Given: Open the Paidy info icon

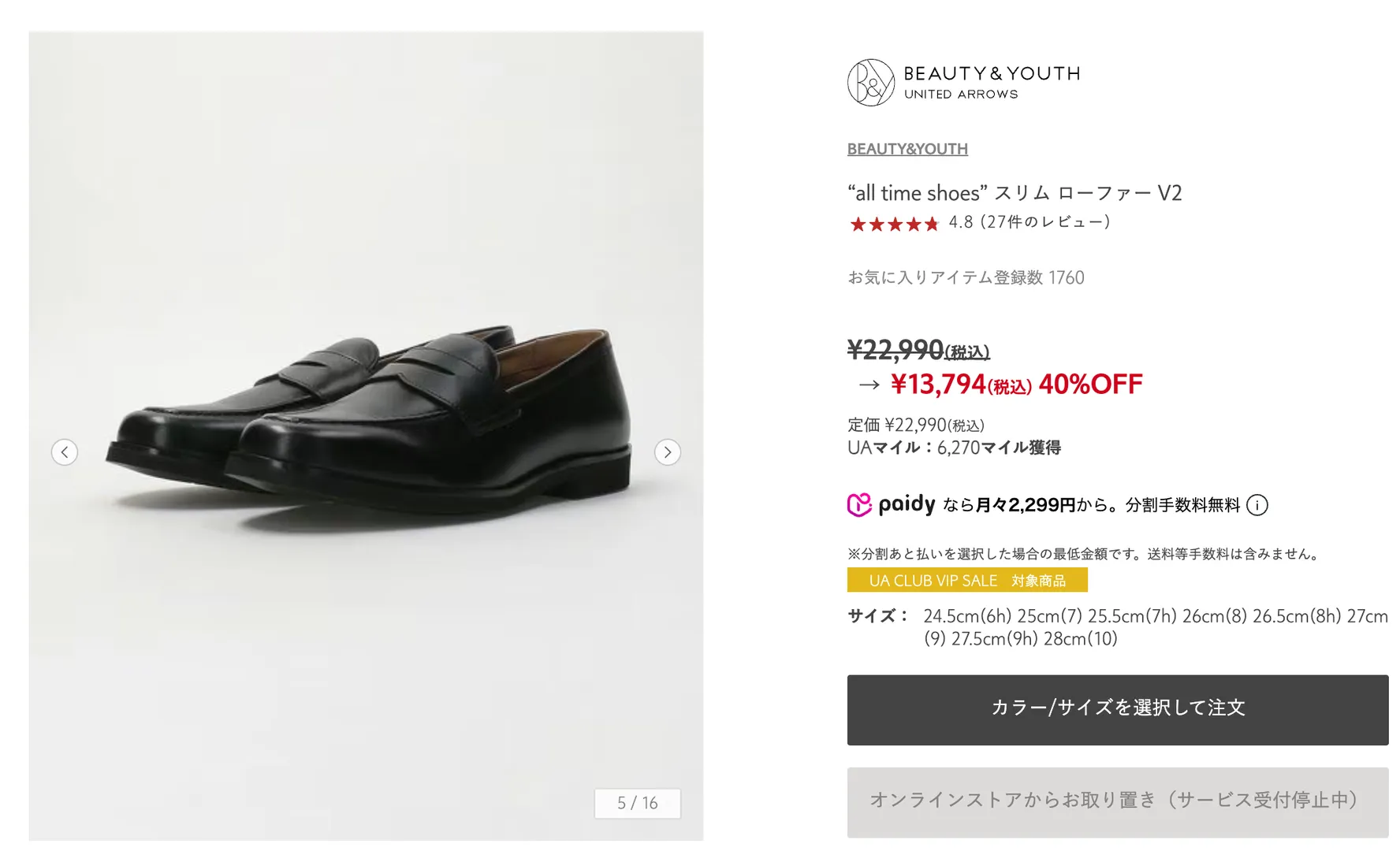Looking at the screenshot, I should (x=1257, y=505).
